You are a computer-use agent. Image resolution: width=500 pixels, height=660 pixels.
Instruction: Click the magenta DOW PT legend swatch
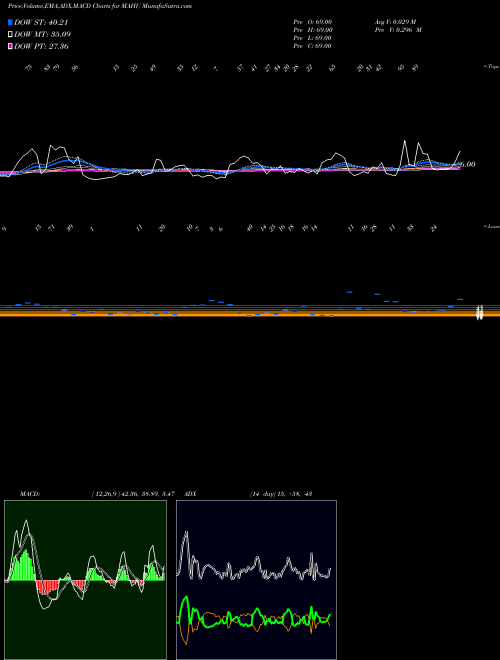(x=10, y=46)
